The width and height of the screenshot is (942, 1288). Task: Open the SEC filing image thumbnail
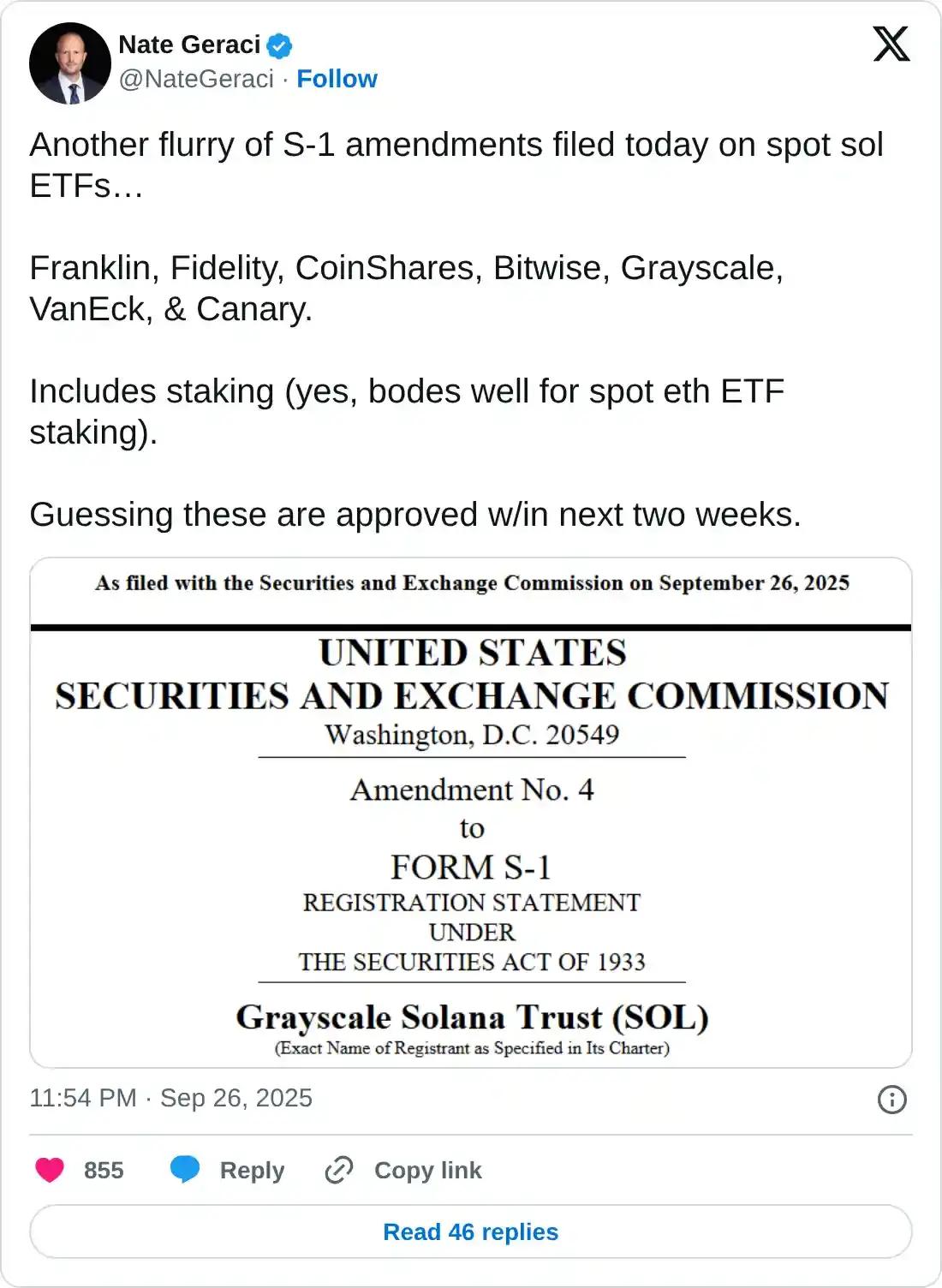[x=471, y=814]
